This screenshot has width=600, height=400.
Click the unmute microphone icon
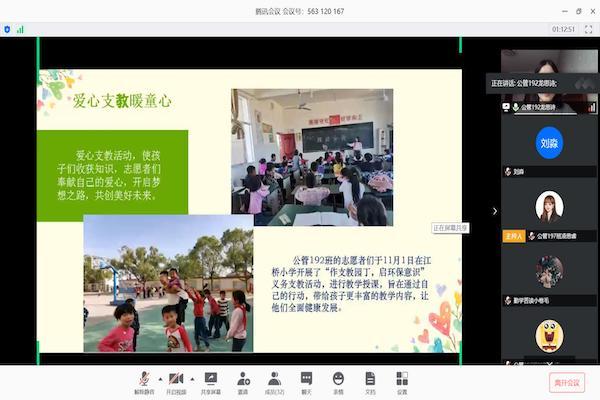(x=144, y=379)
